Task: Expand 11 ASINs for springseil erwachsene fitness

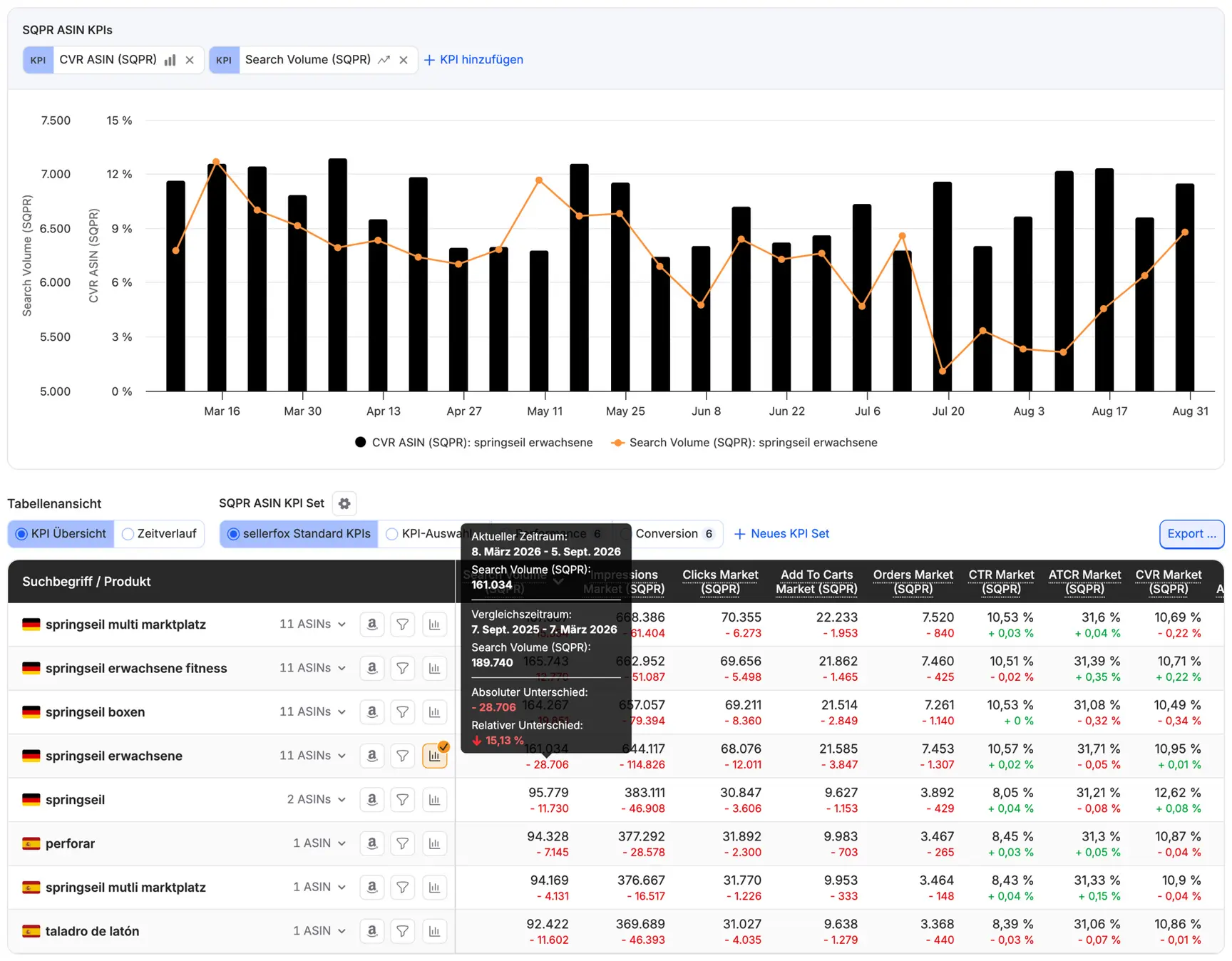Action: tap(312, 668)
